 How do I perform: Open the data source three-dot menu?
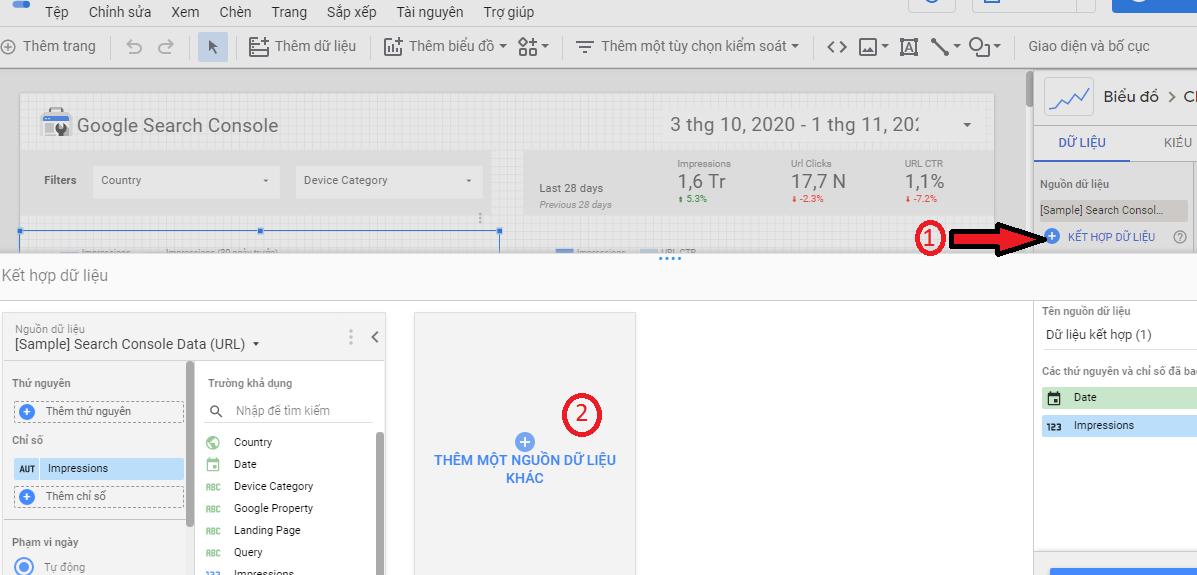tap(350, 337)
